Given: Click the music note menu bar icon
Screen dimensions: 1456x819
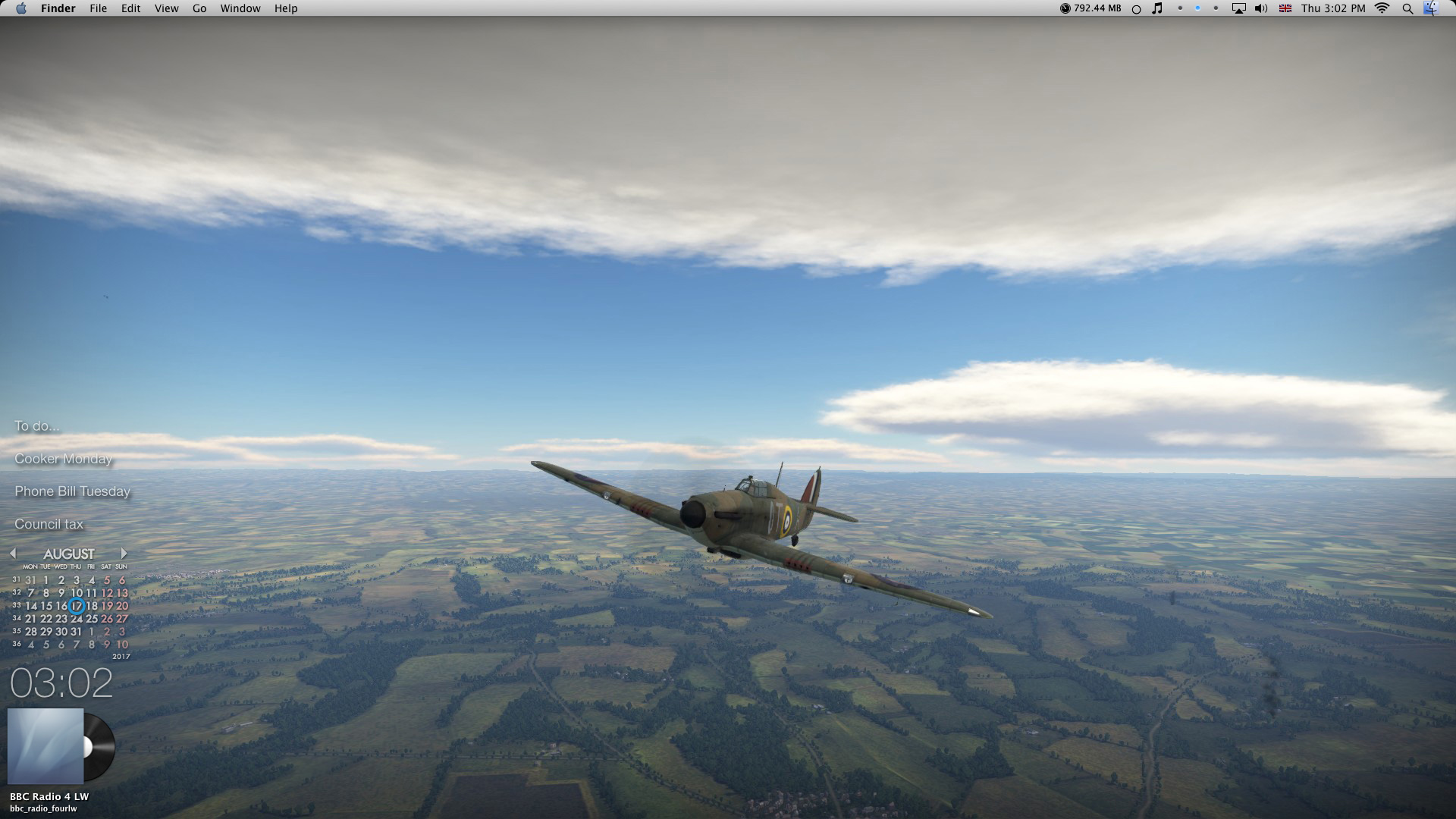Looking at the screenshot, I should (x=1157, y=8).
